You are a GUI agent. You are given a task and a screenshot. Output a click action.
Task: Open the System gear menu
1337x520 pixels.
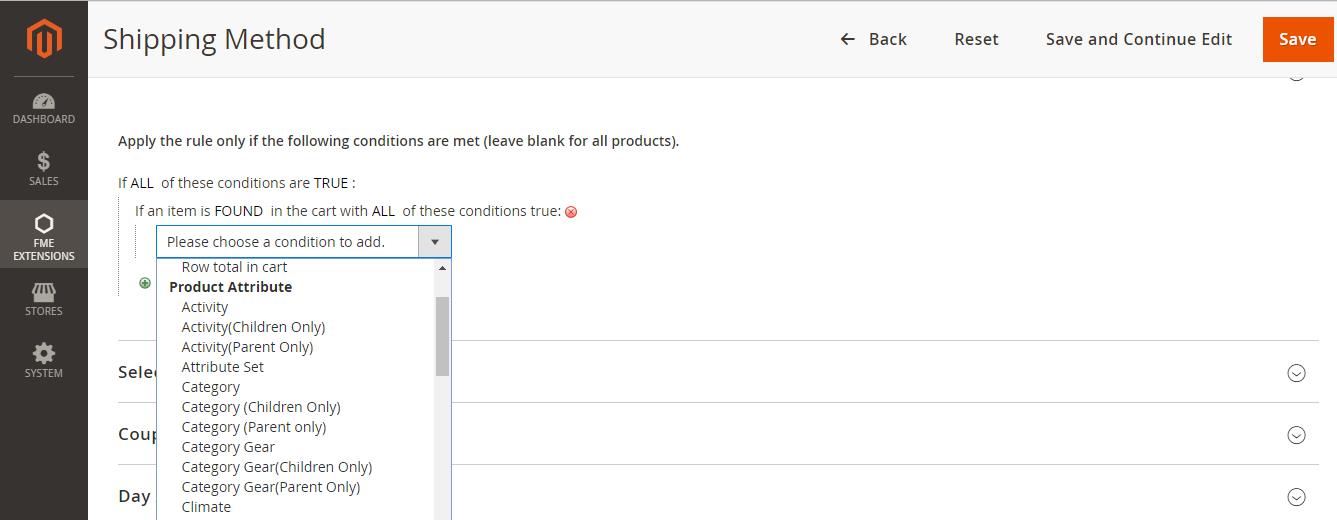[44, 361]
